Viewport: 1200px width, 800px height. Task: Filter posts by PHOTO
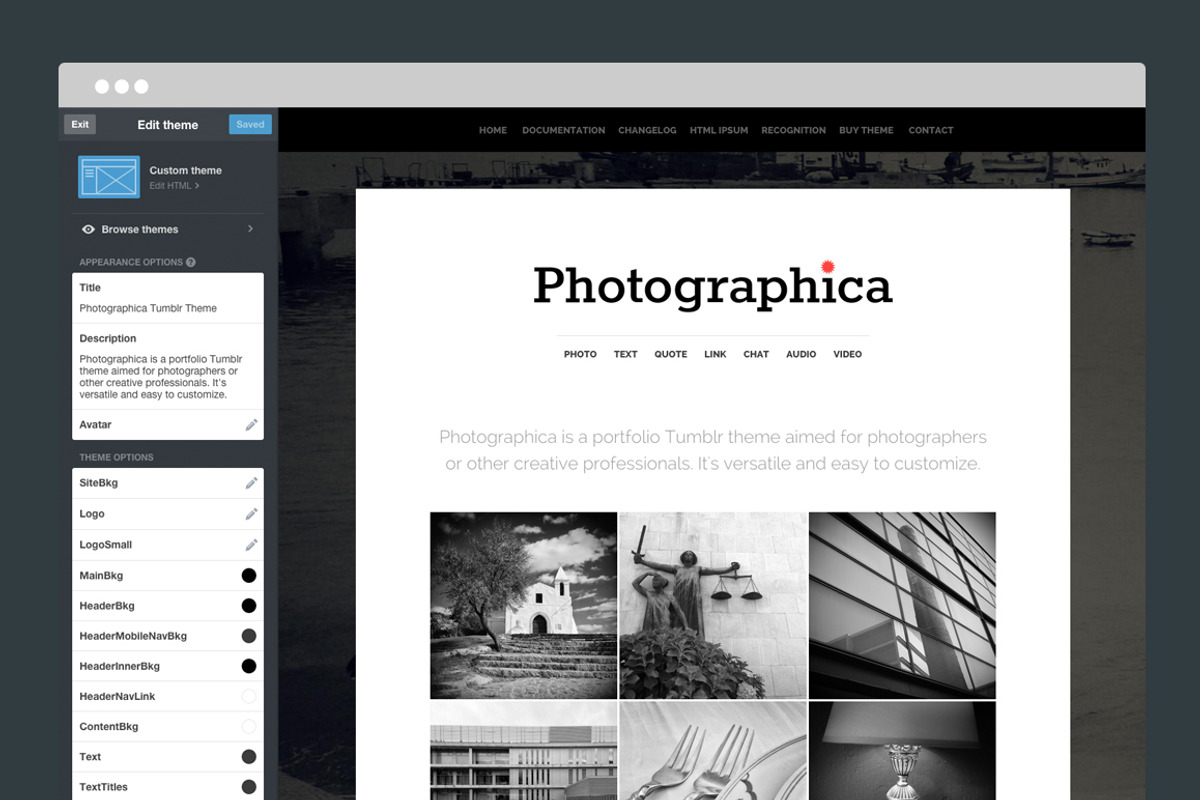click(580, 354)
